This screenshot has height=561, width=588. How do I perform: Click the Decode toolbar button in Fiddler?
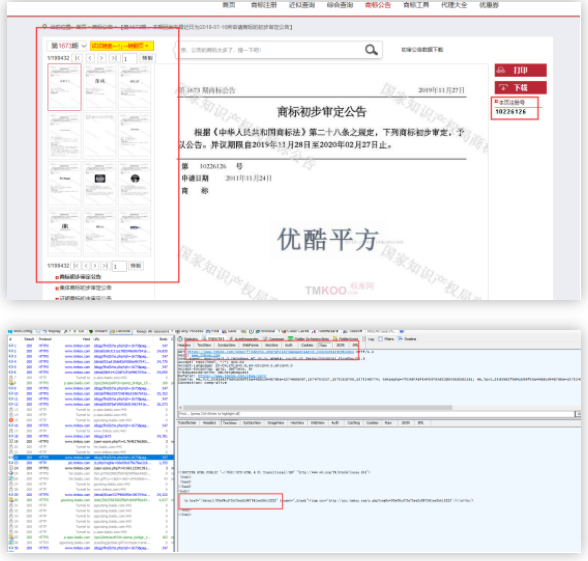[120, 331]
